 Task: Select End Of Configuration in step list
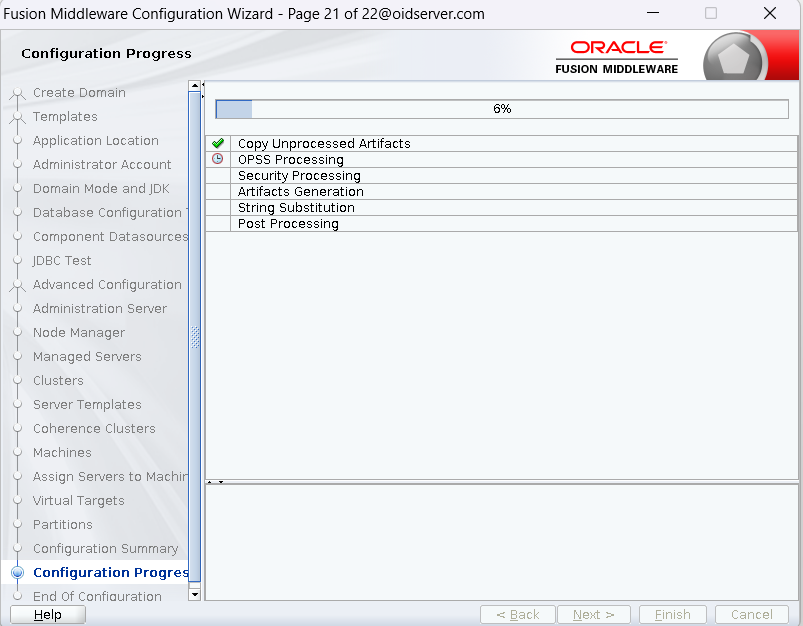point(97,597)
